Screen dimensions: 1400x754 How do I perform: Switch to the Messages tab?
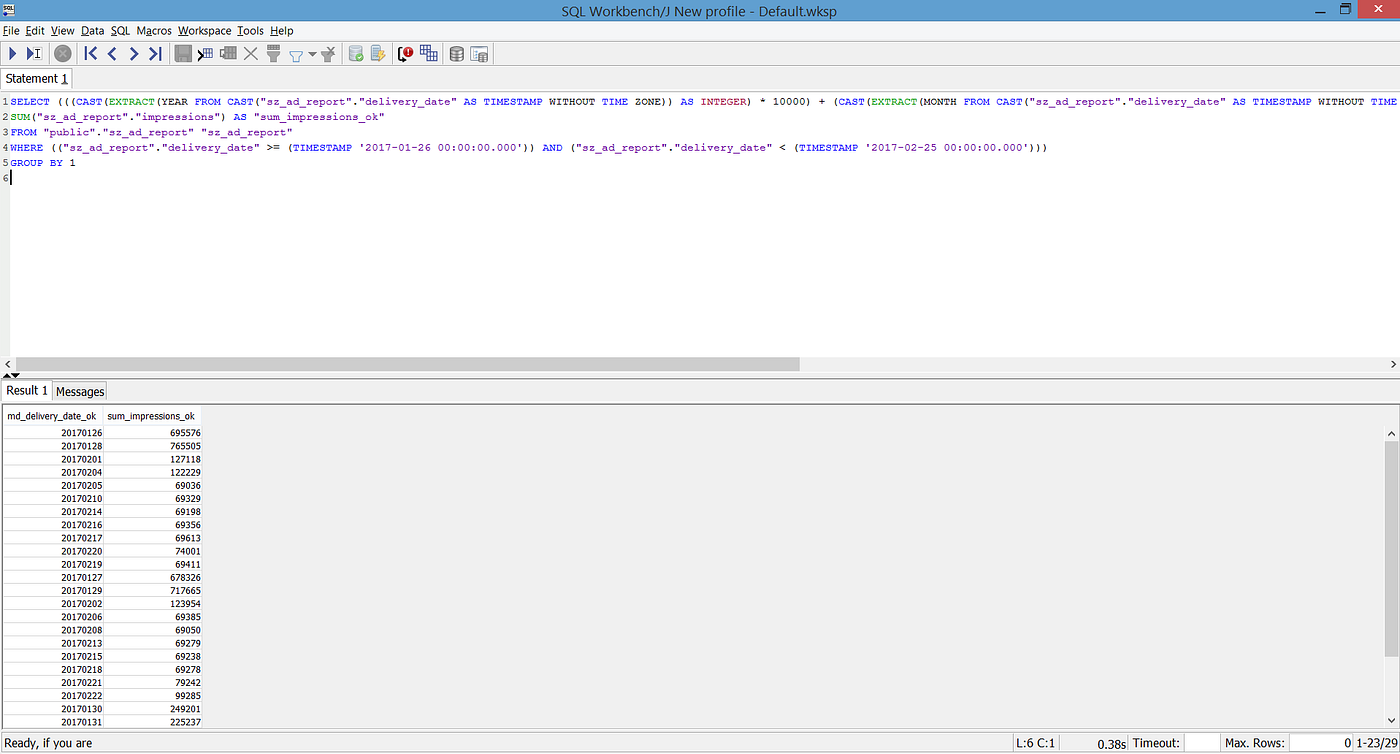[79, 391]
